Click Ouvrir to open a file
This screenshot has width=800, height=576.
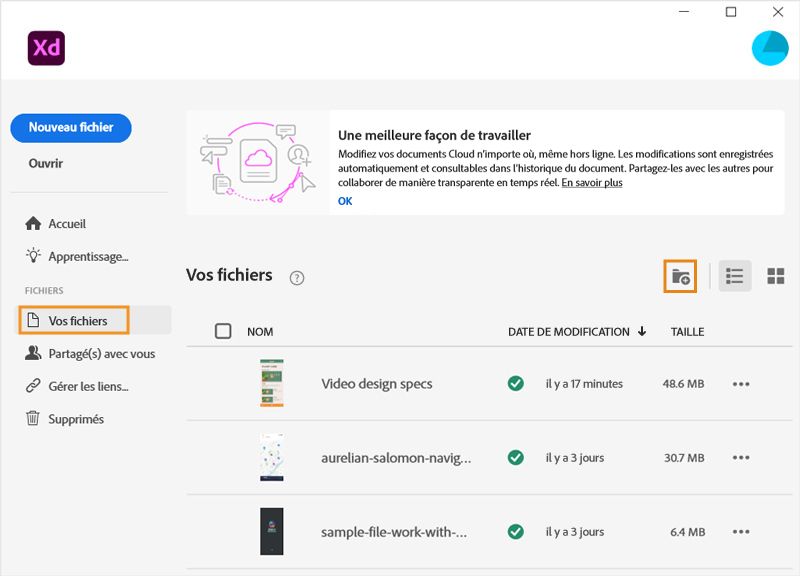pos(46,163)
